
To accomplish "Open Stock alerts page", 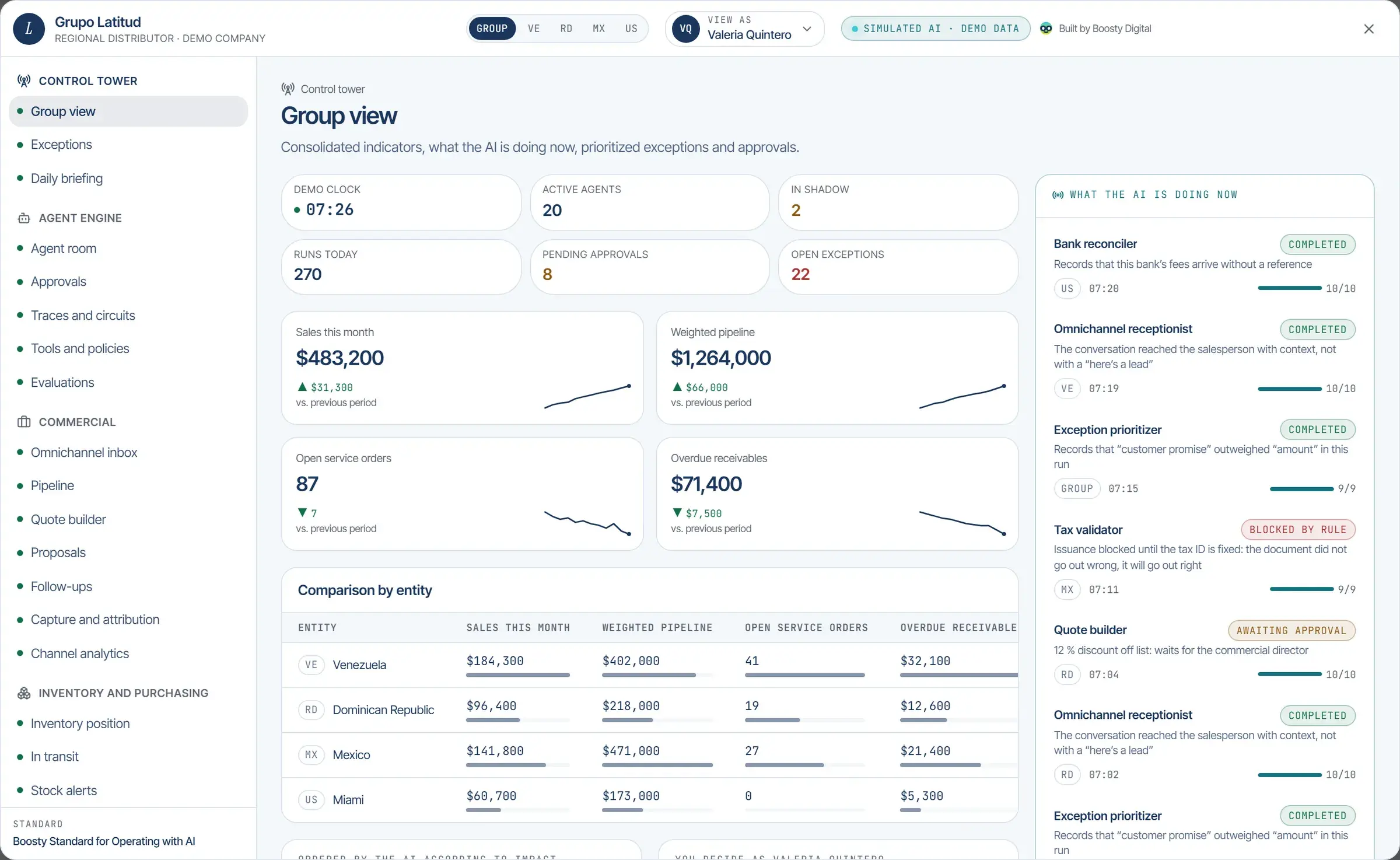I will tap(128, 791).
